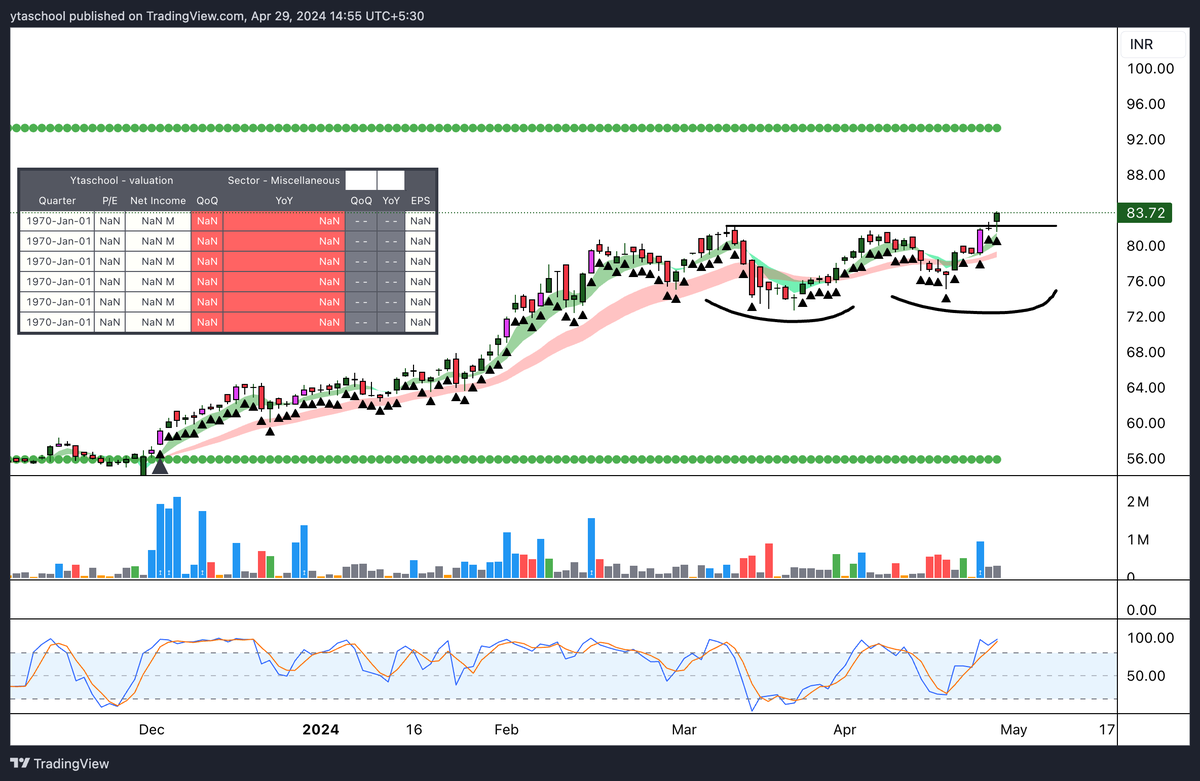
Task: Click the latest green candle near 83.72
Action: (997, 217)
